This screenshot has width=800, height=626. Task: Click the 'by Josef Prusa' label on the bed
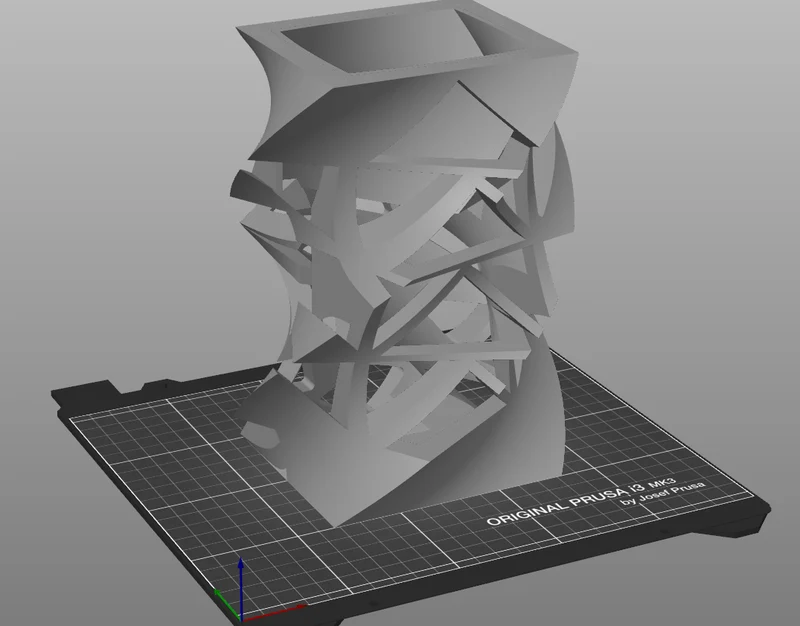[x=663, y=493]
